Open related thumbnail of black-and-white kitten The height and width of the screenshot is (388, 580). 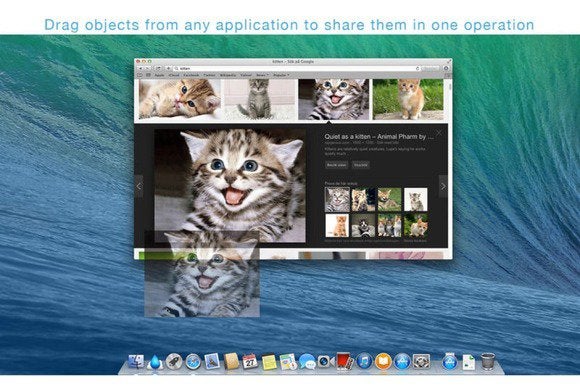click(x=363, y=225)
